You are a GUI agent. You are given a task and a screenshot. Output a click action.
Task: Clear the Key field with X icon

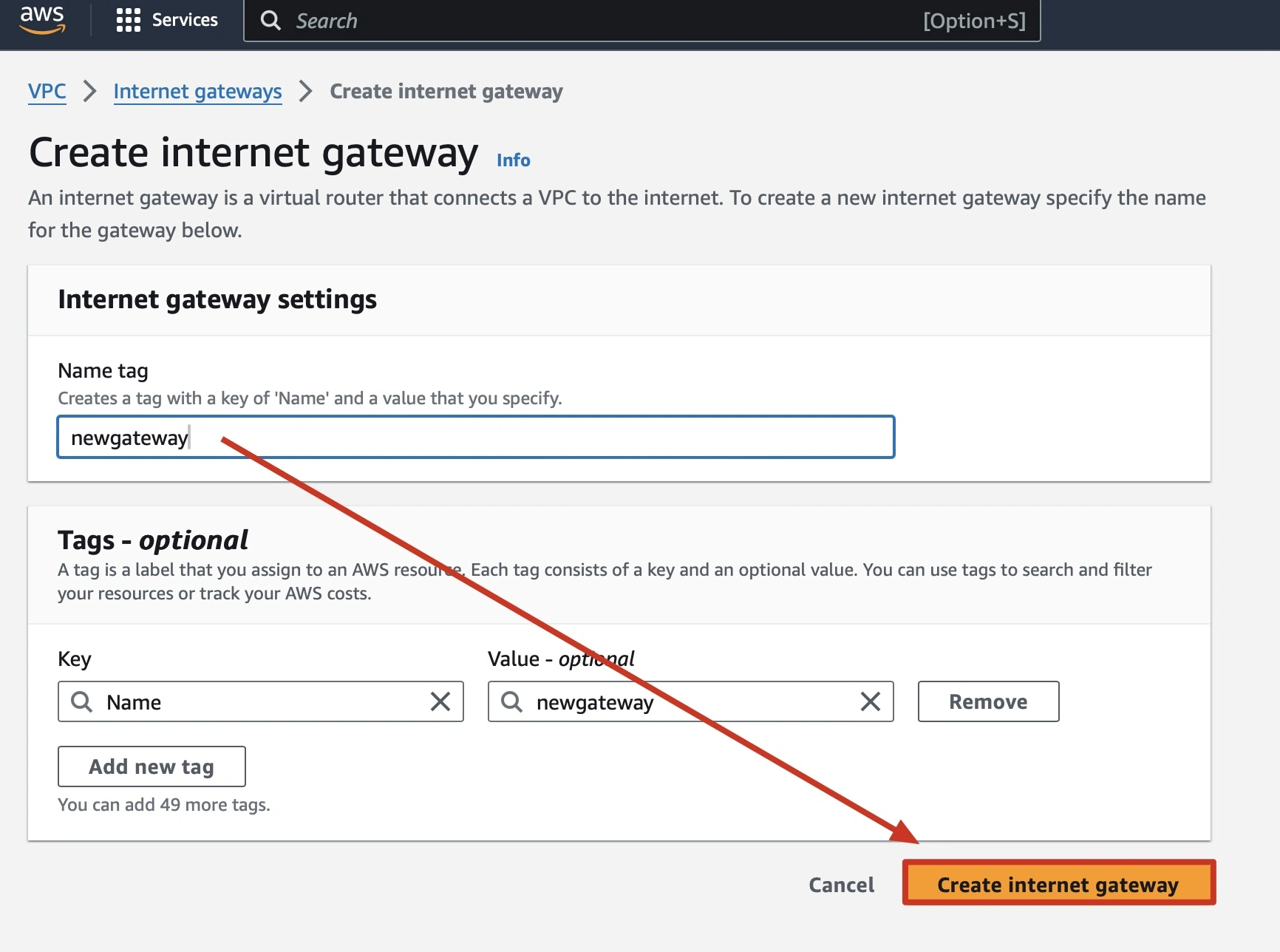pos(440,701)
